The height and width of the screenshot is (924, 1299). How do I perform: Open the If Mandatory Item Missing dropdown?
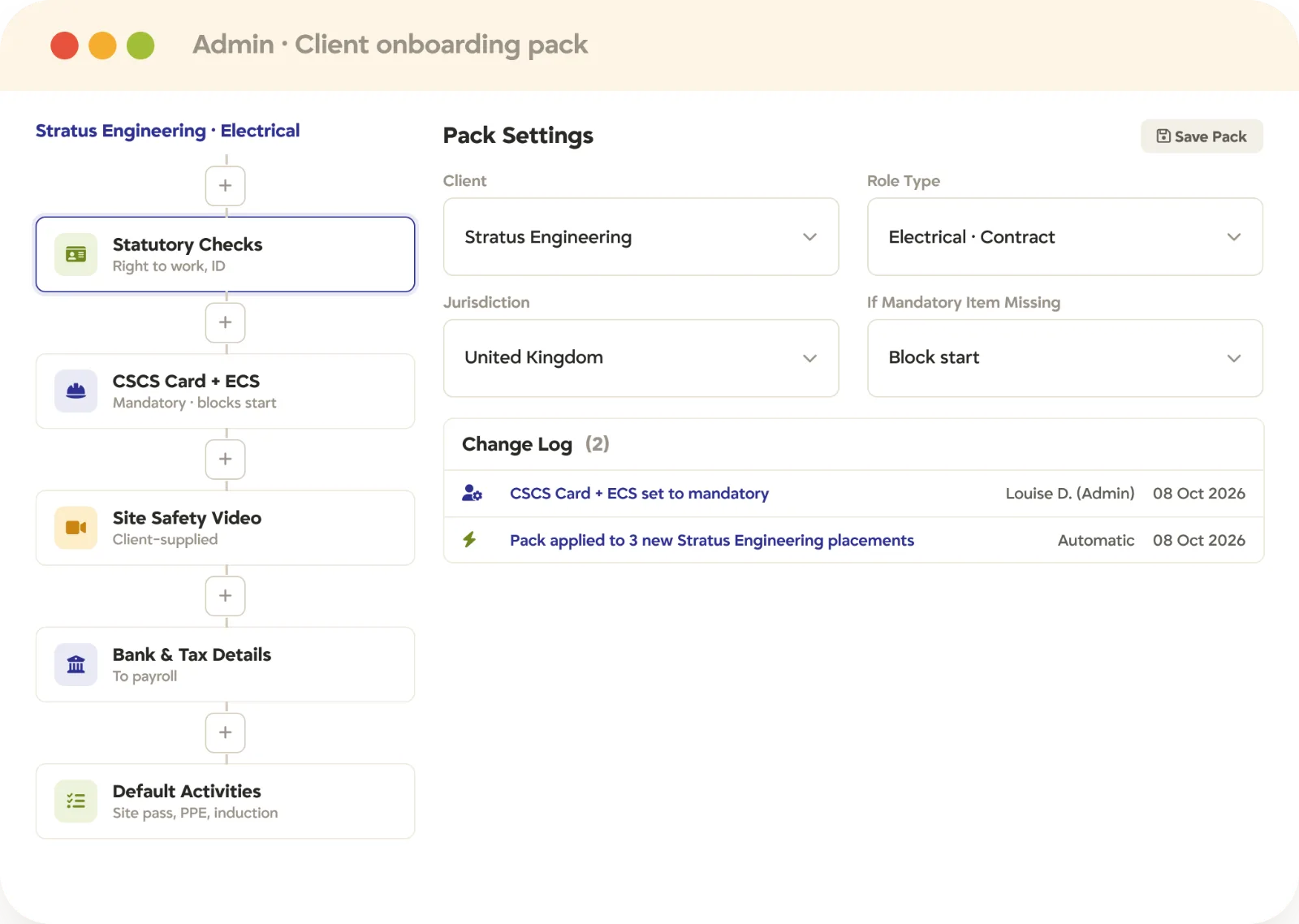[1065, 358]
